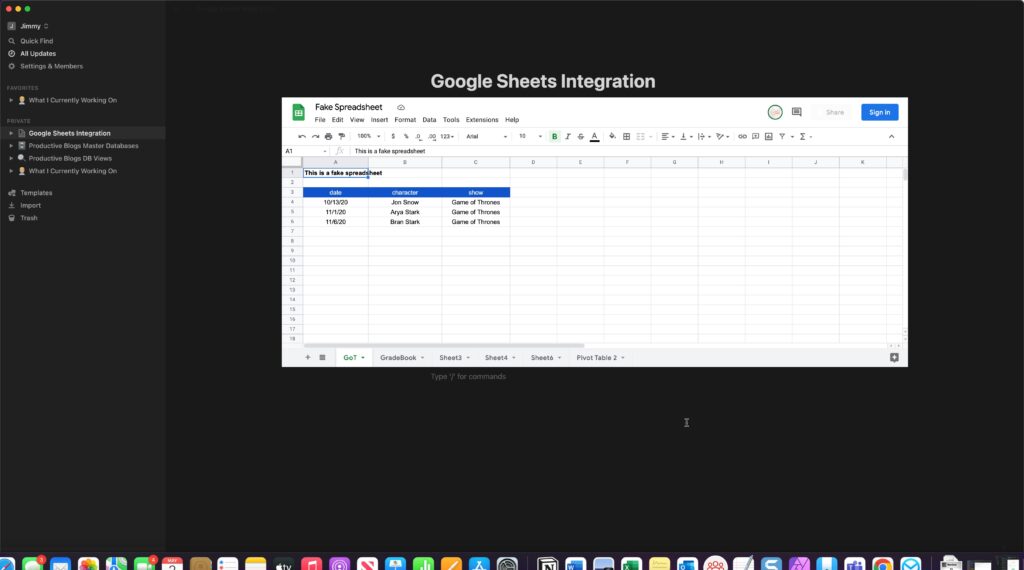The width and height of the screenshot is (1024, 570).
Task: Expand Productive Blogs DB Views page
Action: (10, 158)
